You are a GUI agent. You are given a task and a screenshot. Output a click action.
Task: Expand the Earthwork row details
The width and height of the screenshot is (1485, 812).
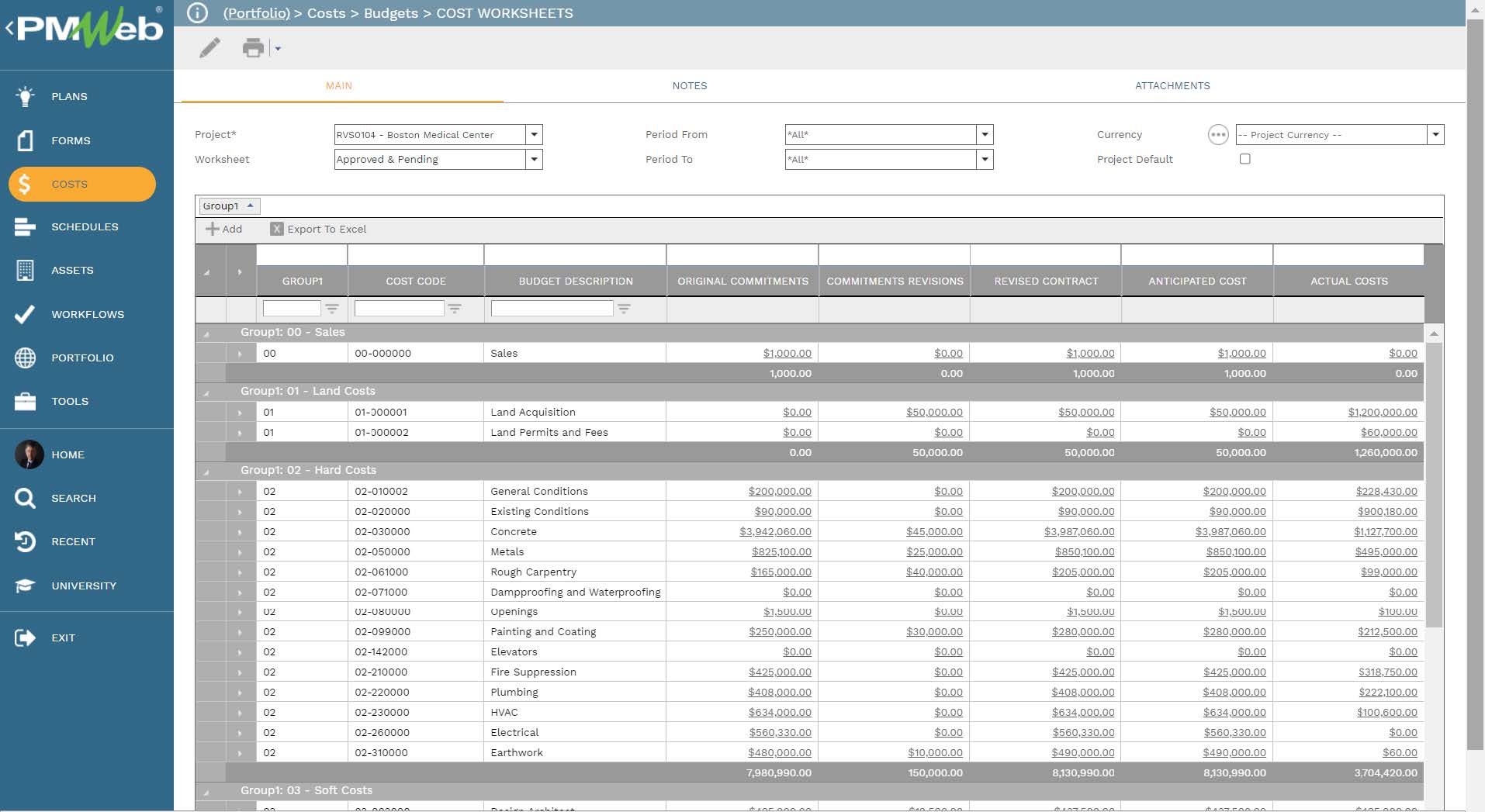click(240, 753)
